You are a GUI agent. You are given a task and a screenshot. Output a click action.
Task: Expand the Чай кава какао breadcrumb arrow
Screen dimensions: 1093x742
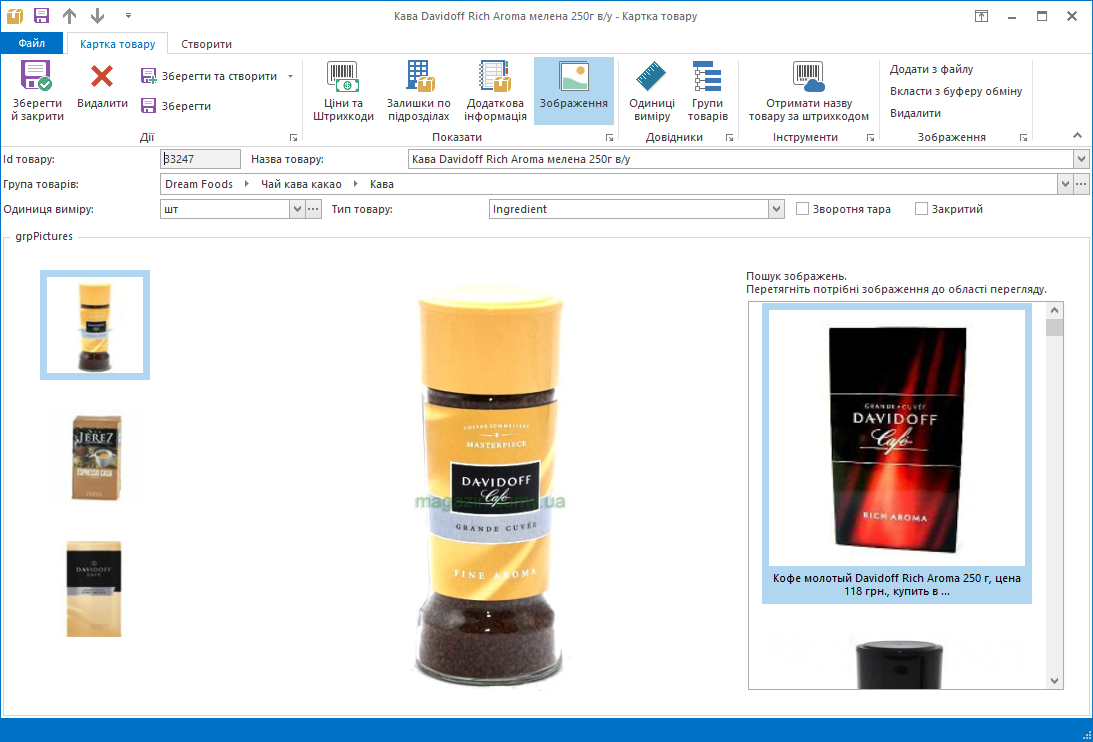tap(356, 184)
